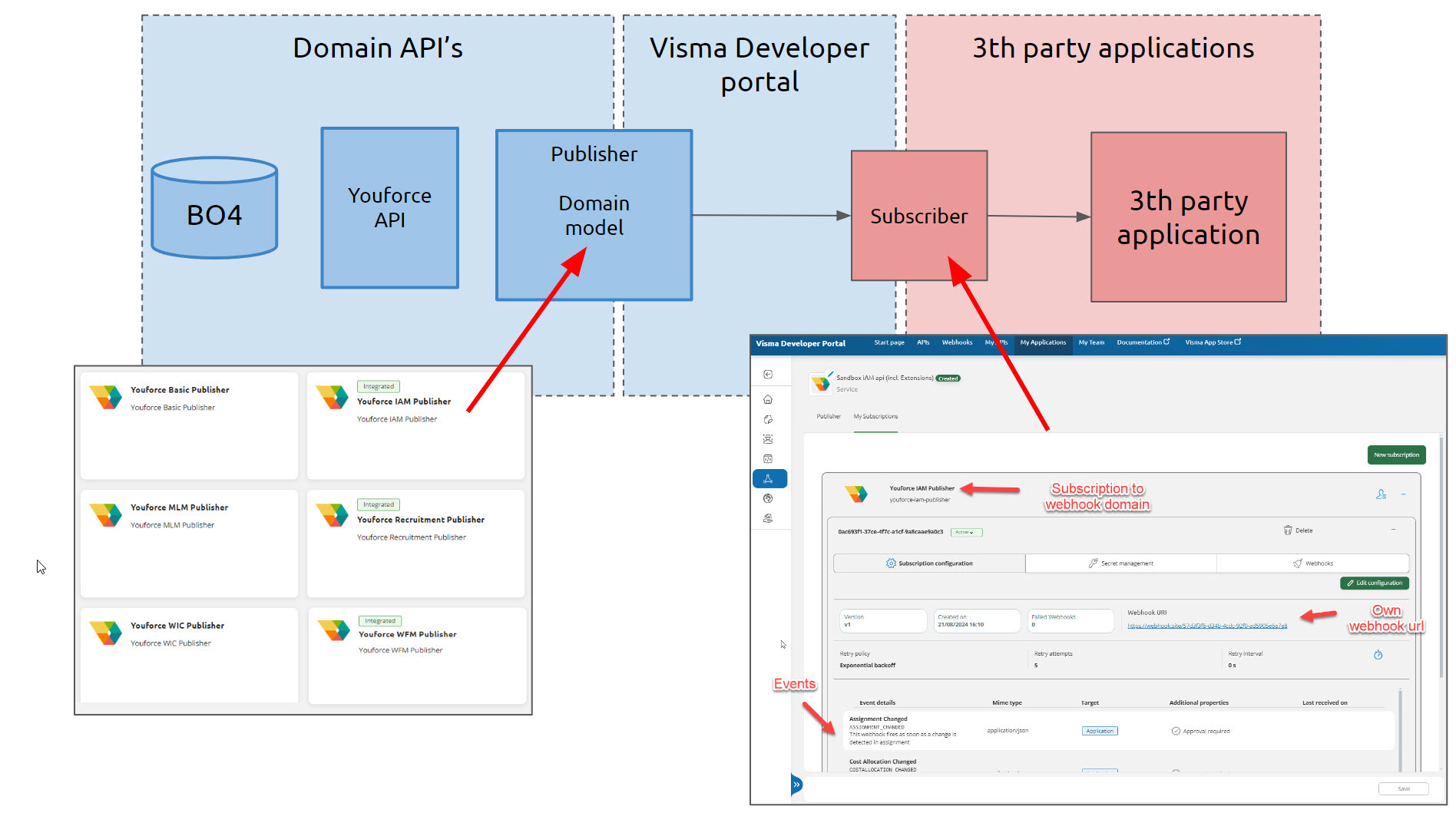
Task: Select the webhooks network icon highlighted in sidebar
Action: (x=769, y=478)
